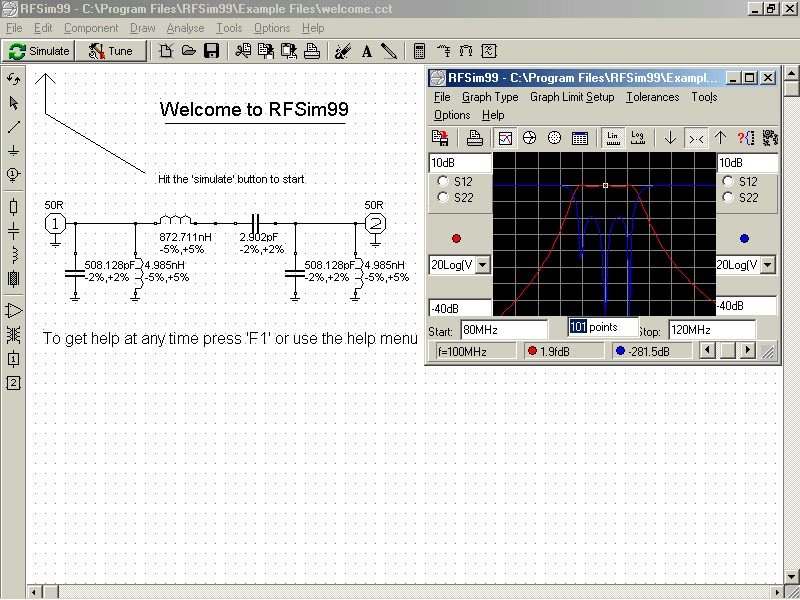Click the gears icon in graph toolbar
This screenshot has height=600, width=800.
(770, 138)
